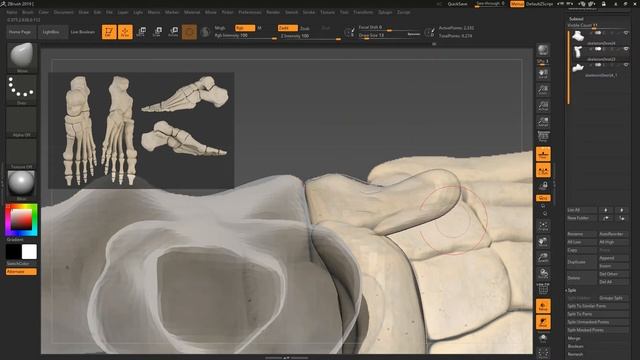
Task: Click the Actual size icon
Action: tap(543, 106)
